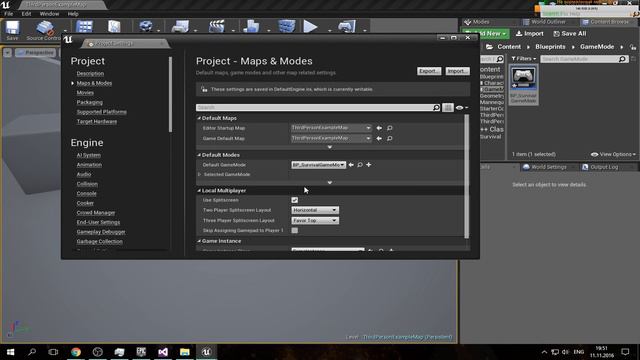The image size is (640, 360).
Task: Click the blue cubes Compile icon
Action: coord(287,27)
